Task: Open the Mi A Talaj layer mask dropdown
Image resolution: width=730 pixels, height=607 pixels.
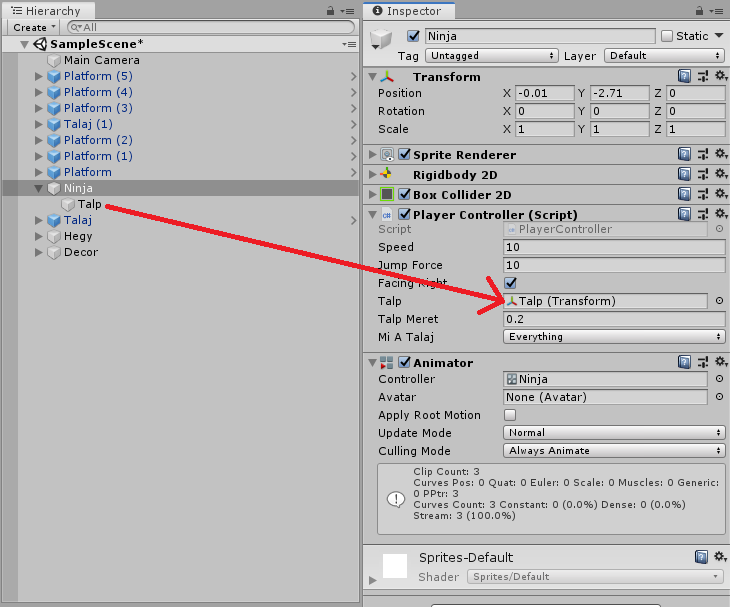Action: click(x=614, y=337)
